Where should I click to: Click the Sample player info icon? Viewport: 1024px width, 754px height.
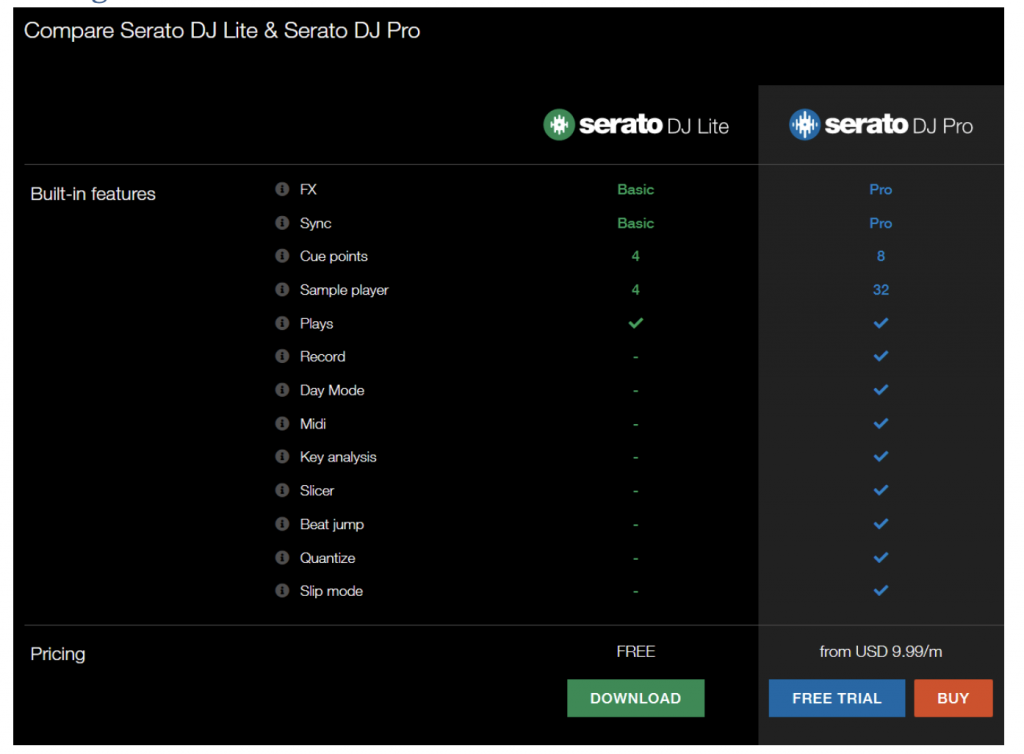[x=281, y=290]
